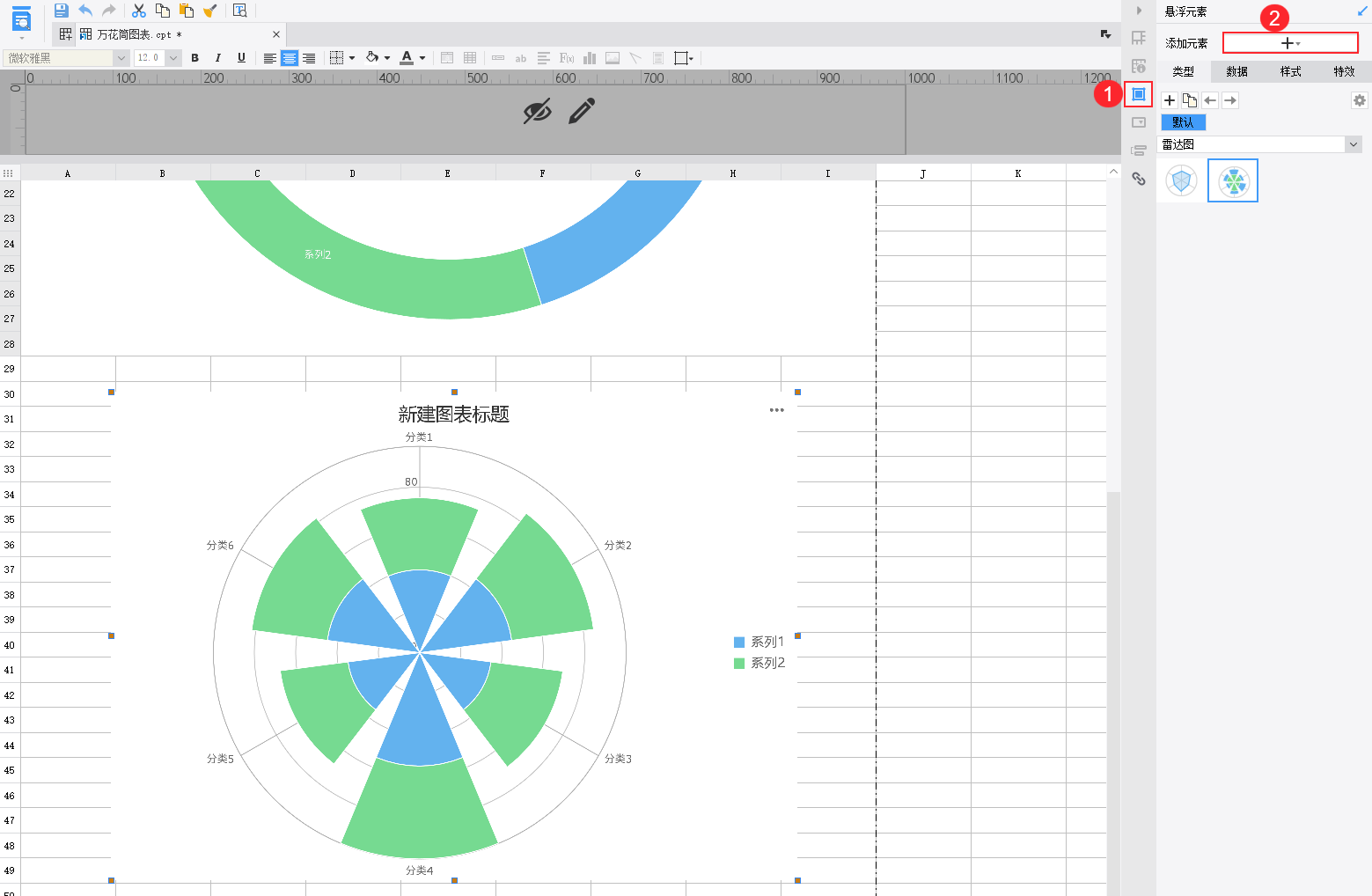Toggle bold formatting
Image resolution: width=1372 pixels, height=896 pixels.
point(194,58)
